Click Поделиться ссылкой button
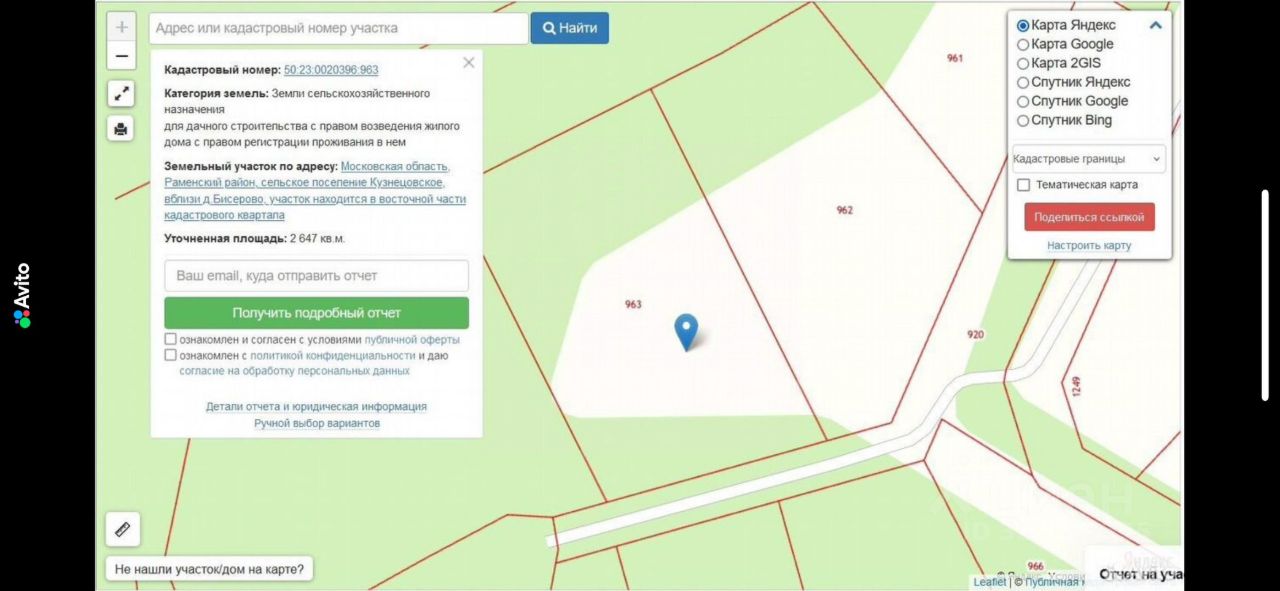Screen dimensions: 1280x591 coord(1089,217)
